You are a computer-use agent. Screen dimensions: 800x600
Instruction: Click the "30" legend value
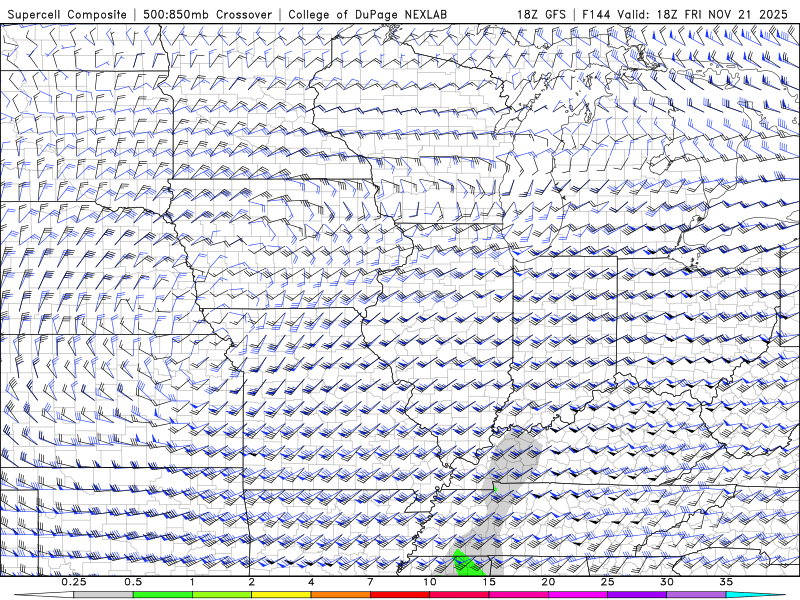(666, 582)
